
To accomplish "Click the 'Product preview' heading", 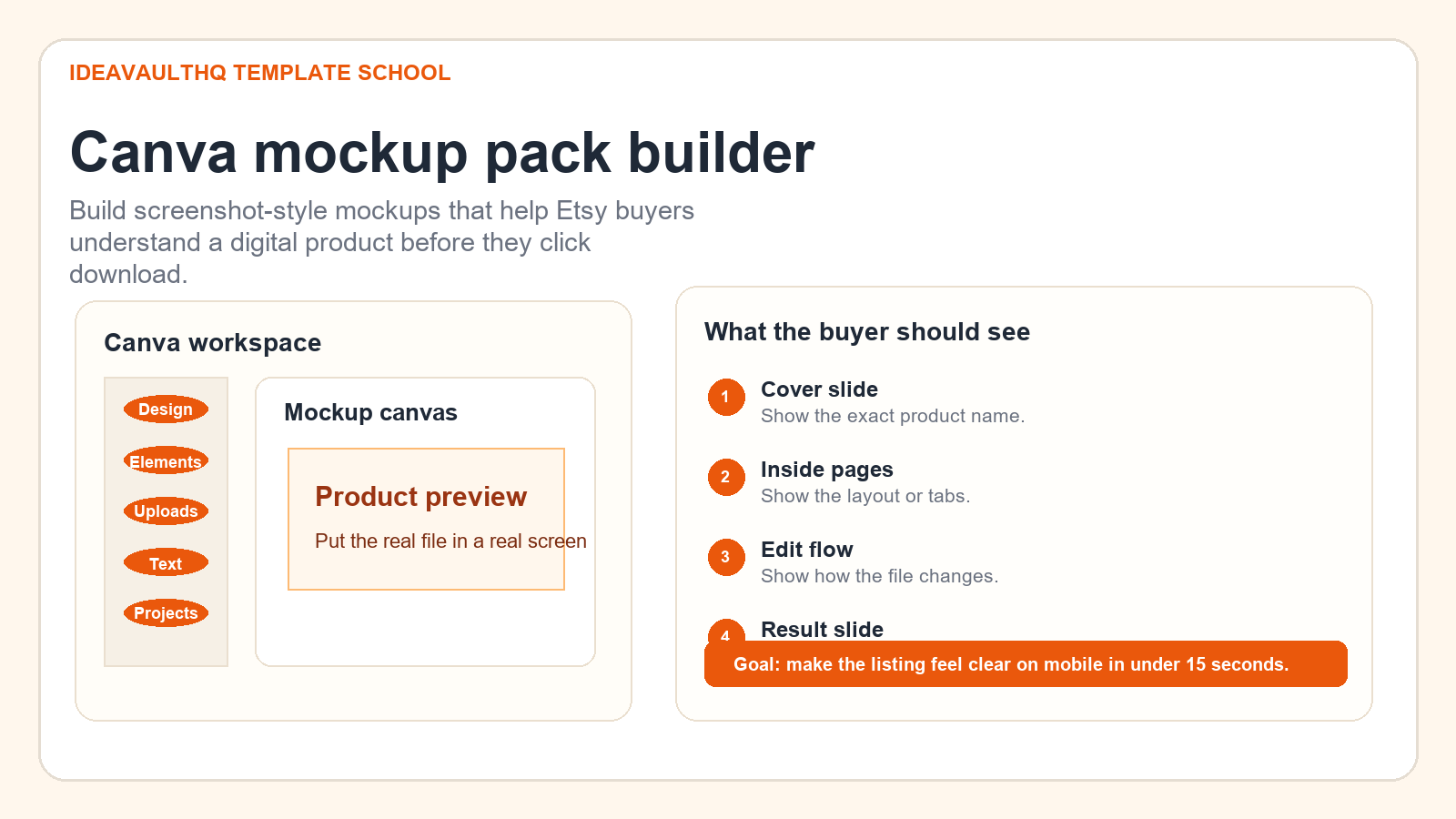I will [420, 497].
